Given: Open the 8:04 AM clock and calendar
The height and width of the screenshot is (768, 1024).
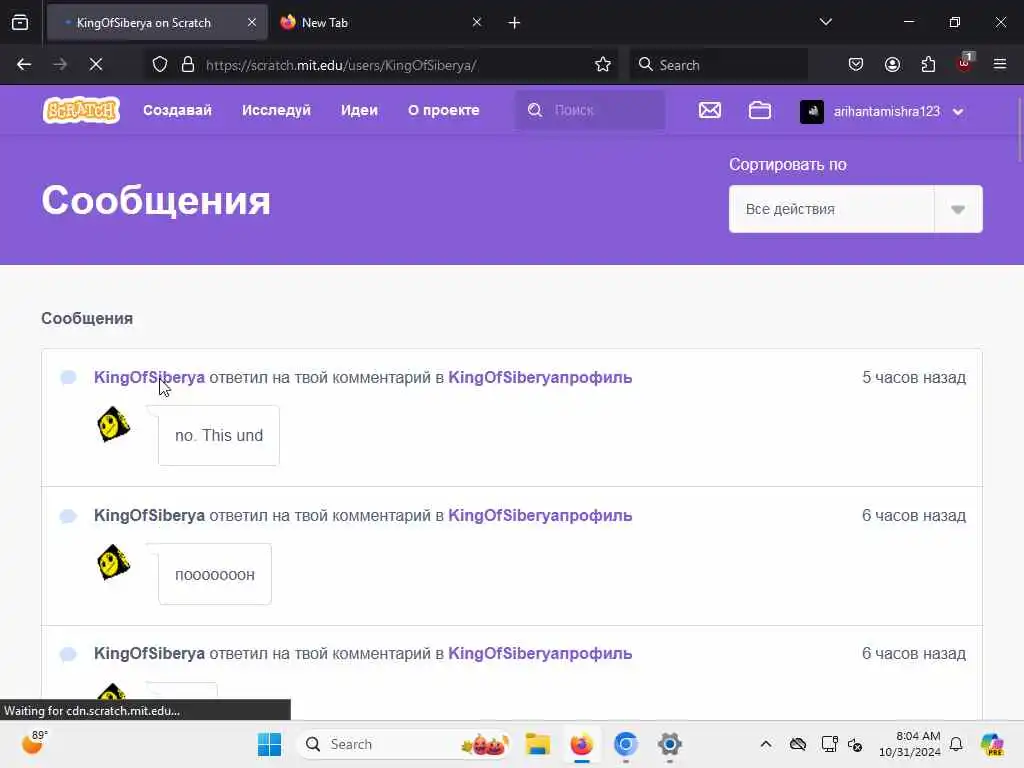Looking at the screenshot, I should 910,744.
